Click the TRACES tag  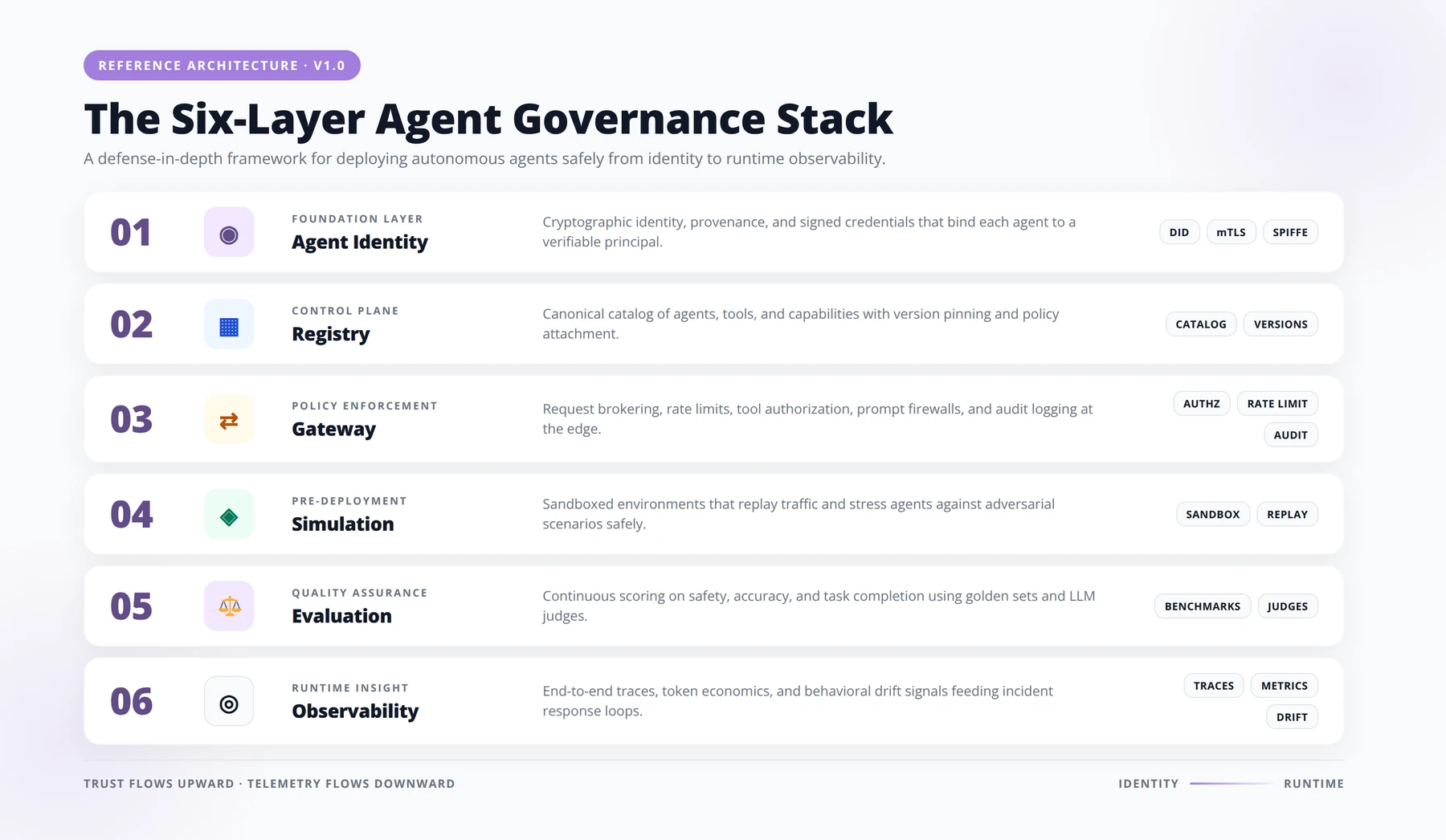(1214, 686)
